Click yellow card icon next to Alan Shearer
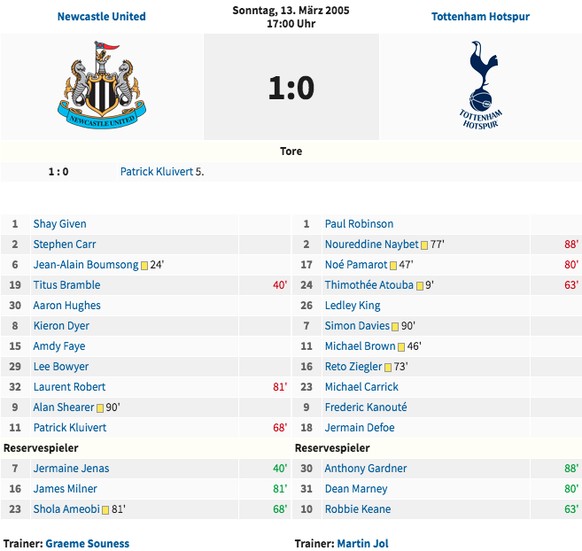Screen dimensions: 582x551 tap(100, 408)
